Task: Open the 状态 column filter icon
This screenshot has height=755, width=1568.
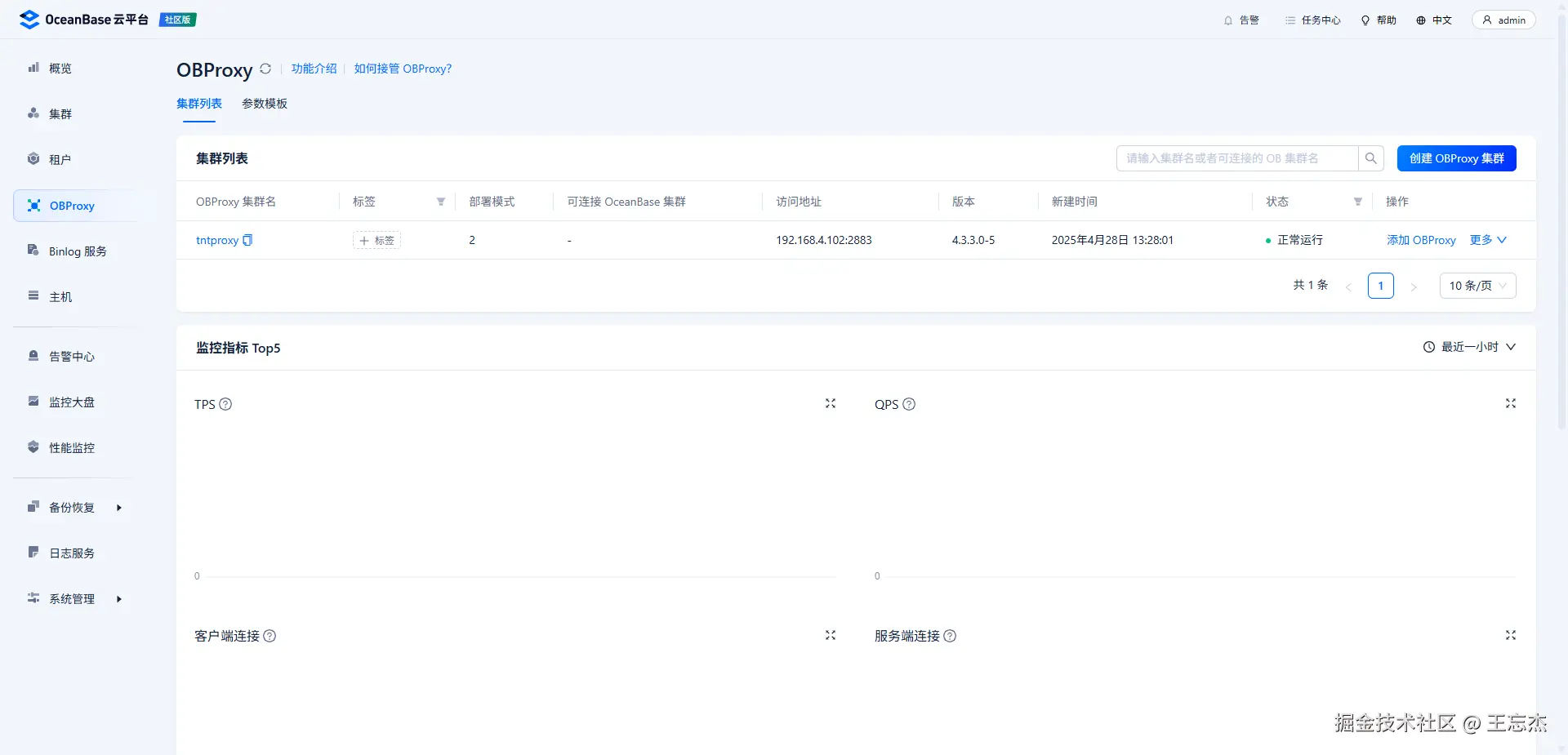Action: pos(1358,202)
